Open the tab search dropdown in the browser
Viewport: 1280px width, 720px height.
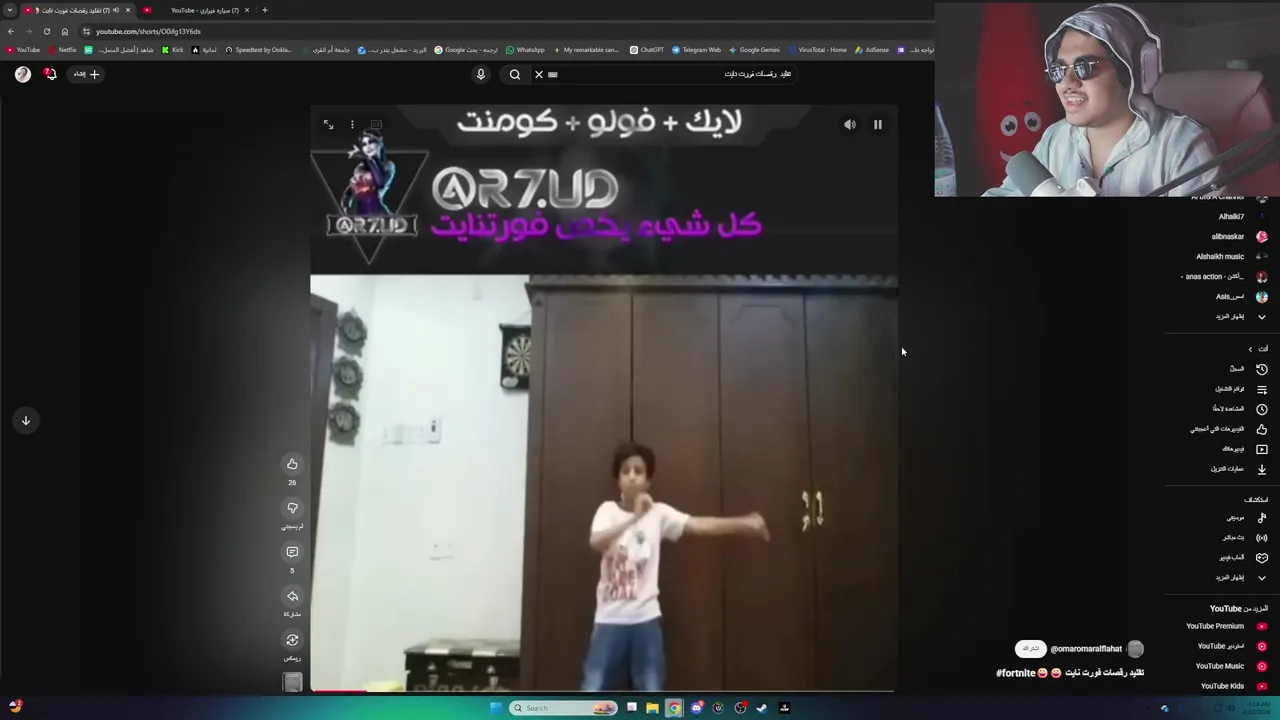pos(10,10)
